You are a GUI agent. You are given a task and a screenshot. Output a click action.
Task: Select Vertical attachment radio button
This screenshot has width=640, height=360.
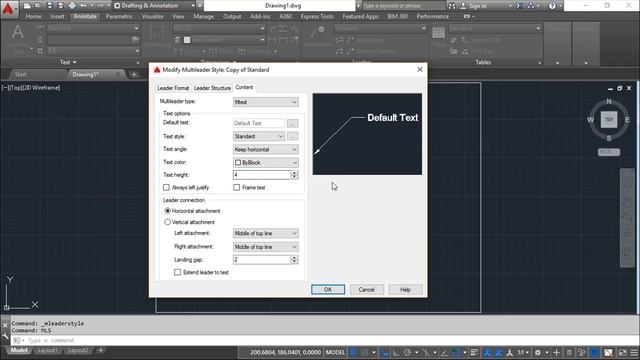(167, 222)
